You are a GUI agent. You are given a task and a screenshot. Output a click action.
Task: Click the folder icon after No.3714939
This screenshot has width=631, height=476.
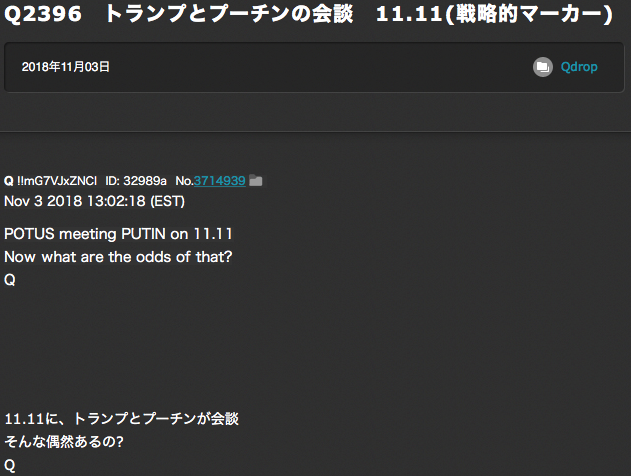(x=256, y=181)
